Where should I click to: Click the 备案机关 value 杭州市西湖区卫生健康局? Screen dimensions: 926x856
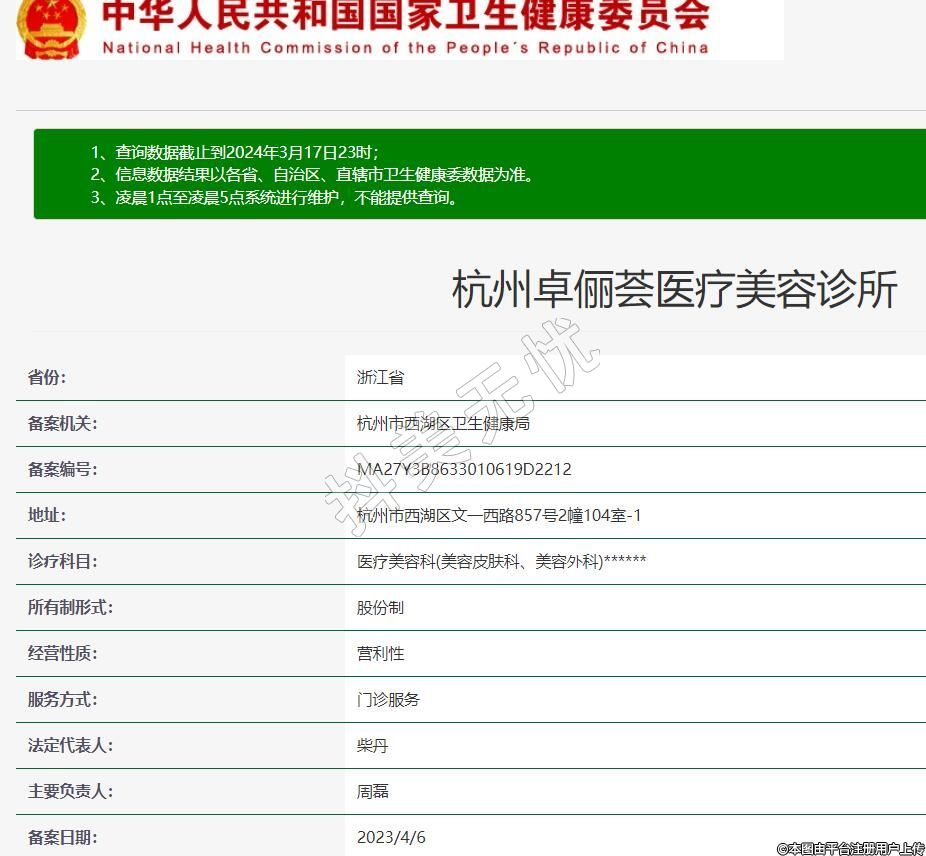click(x=443, y=423)
